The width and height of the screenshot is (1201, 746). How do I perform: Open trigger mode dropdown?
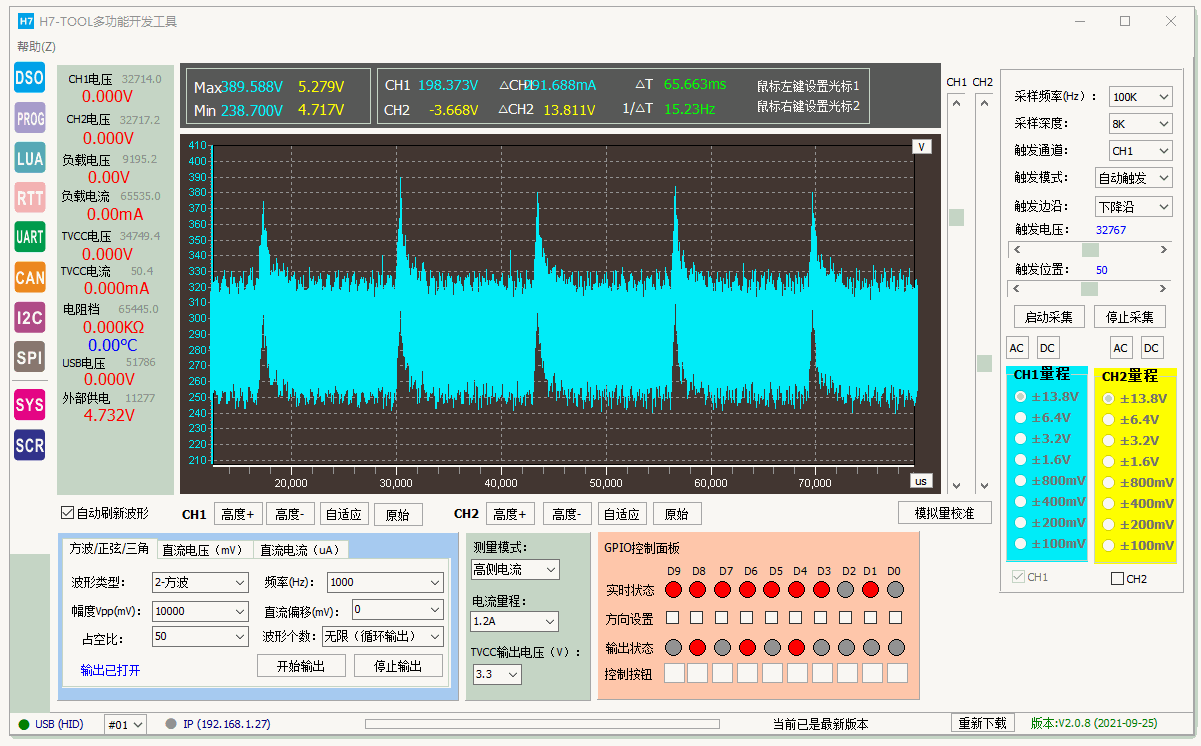(1134, 178)
